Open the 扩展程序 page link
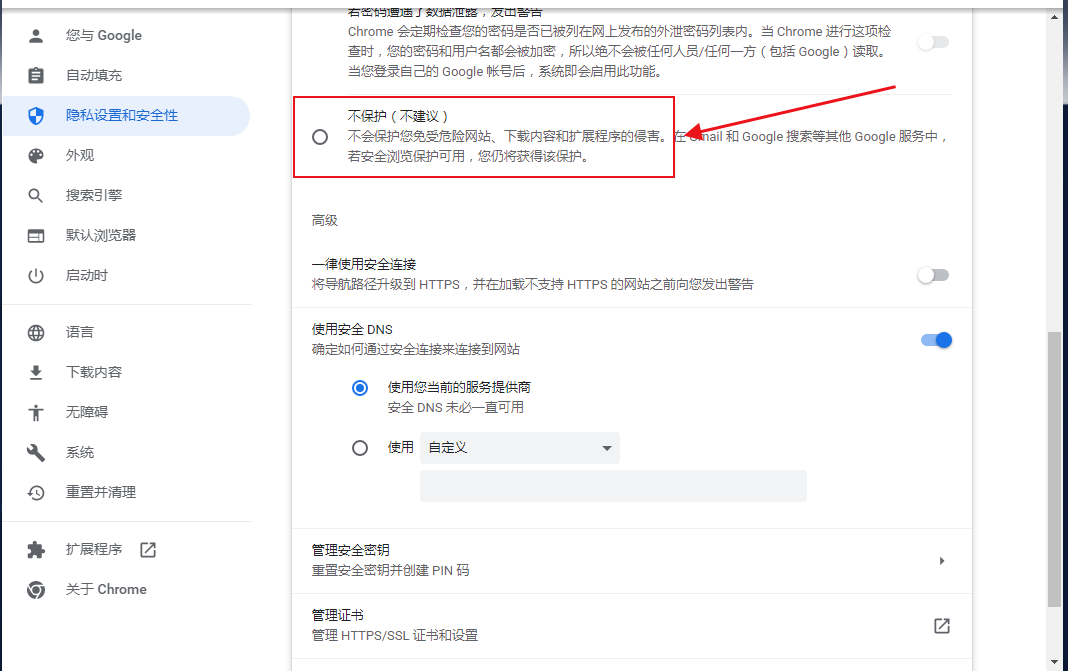Image resolution: width=1068 pixels, height=671 pixels. pyautogui.click(x=127, y=550)
